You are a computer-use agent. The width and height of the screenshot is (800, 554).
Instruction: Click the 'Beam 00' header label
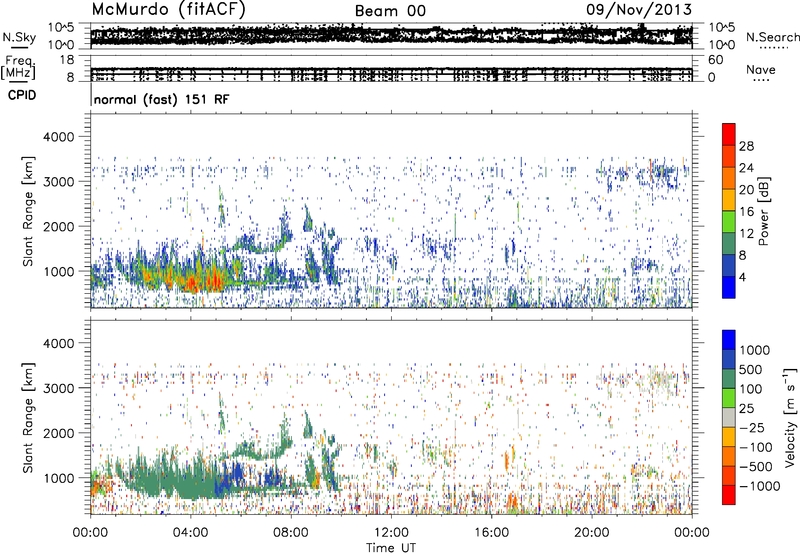390,11
